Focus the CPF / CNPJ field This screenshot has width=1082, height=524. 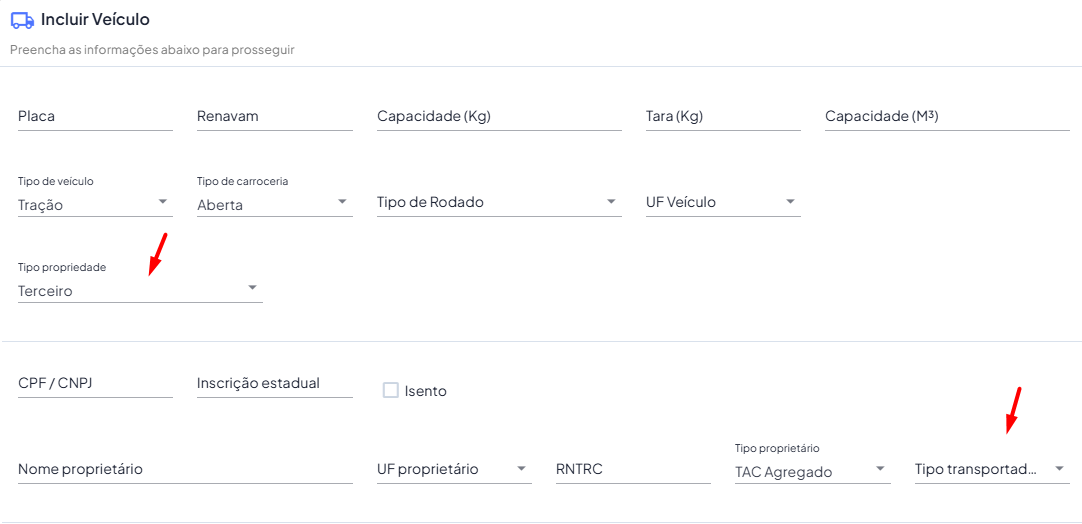point(95,383)
